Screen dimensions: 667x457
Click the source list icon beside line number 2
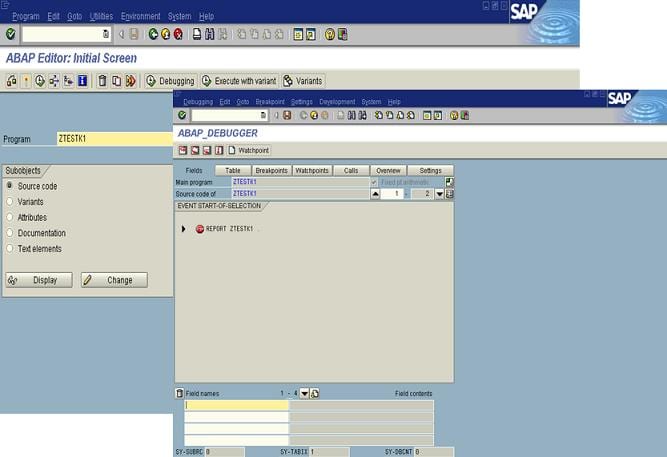(x=450, y=194)
